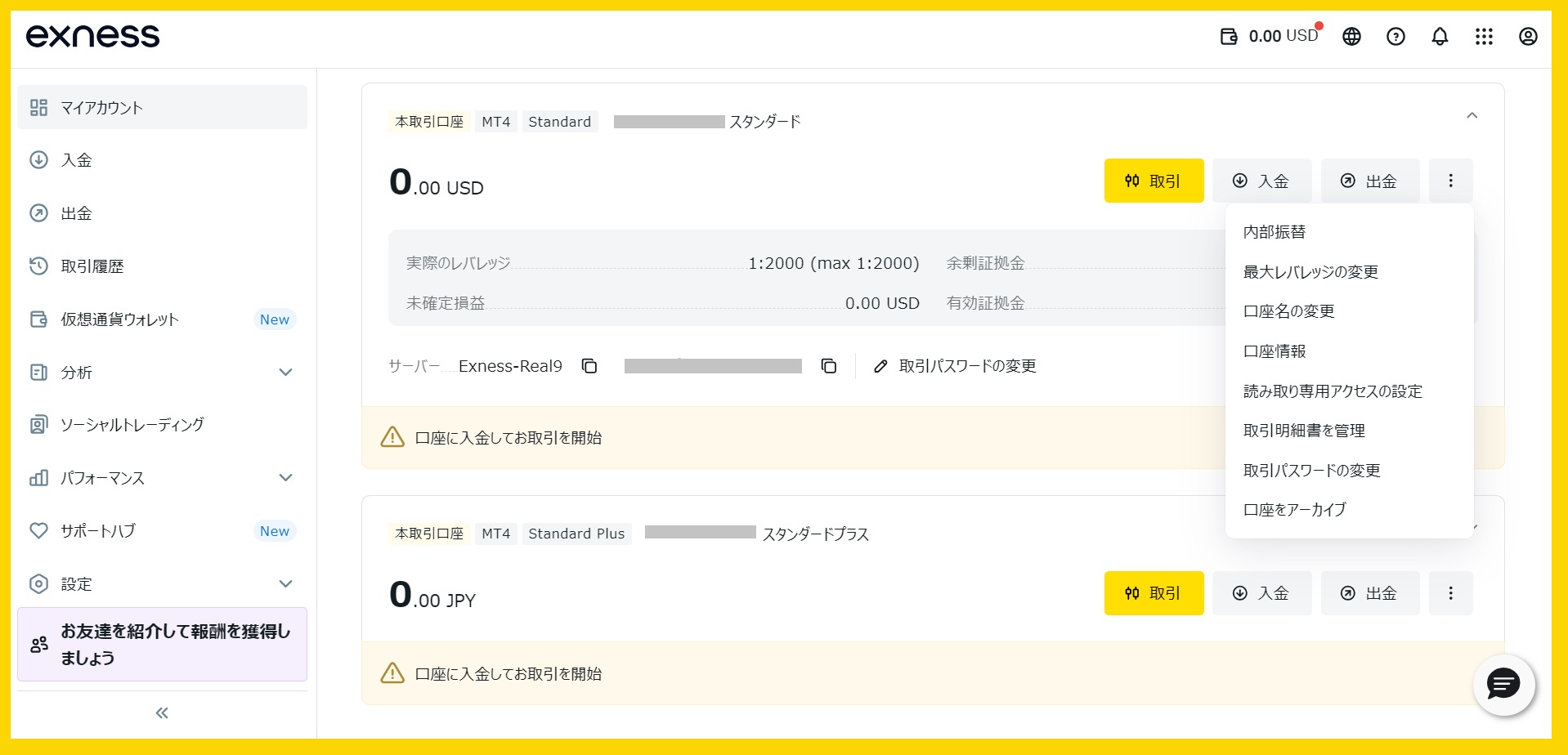The height and width of the screenshot is (755, 1568).
Task: Open the friend referral rewards banner
Action: [x=162, y=644]
